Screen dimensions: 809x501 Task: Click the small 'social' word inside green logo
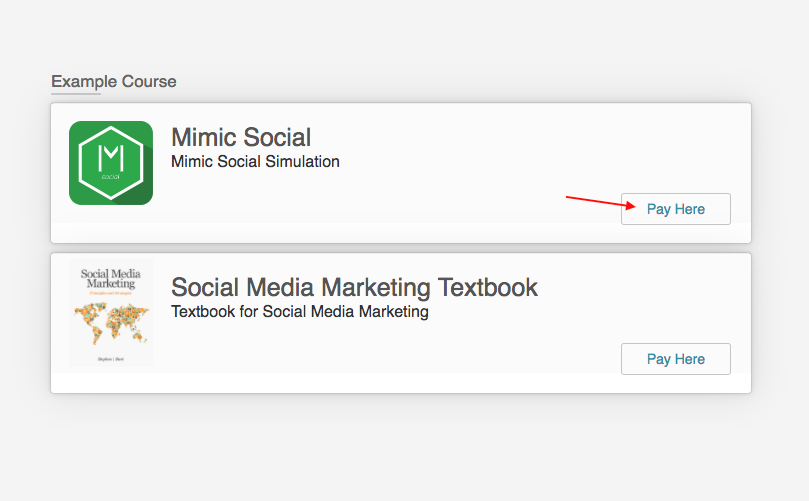pyautogui.click(x=111, y=178)
